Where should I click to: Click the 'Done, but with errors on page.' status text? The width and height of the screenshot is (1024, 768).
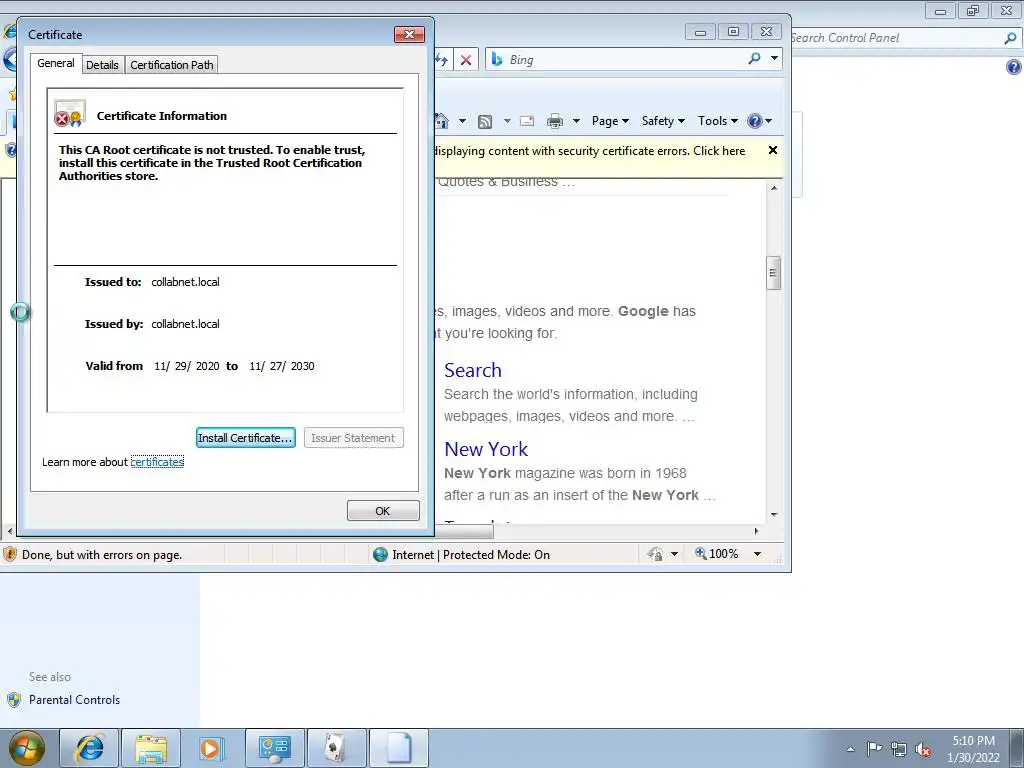[x=102, y=555]
